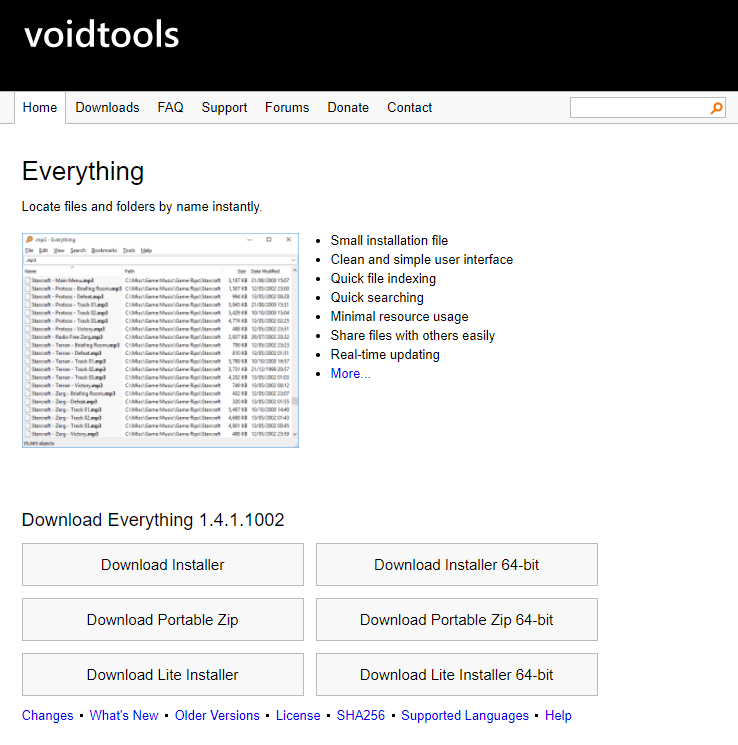This screenshot has width=738, height=745.
Task: Click Download Lite Installer 64-bit button
Action: 457,675
